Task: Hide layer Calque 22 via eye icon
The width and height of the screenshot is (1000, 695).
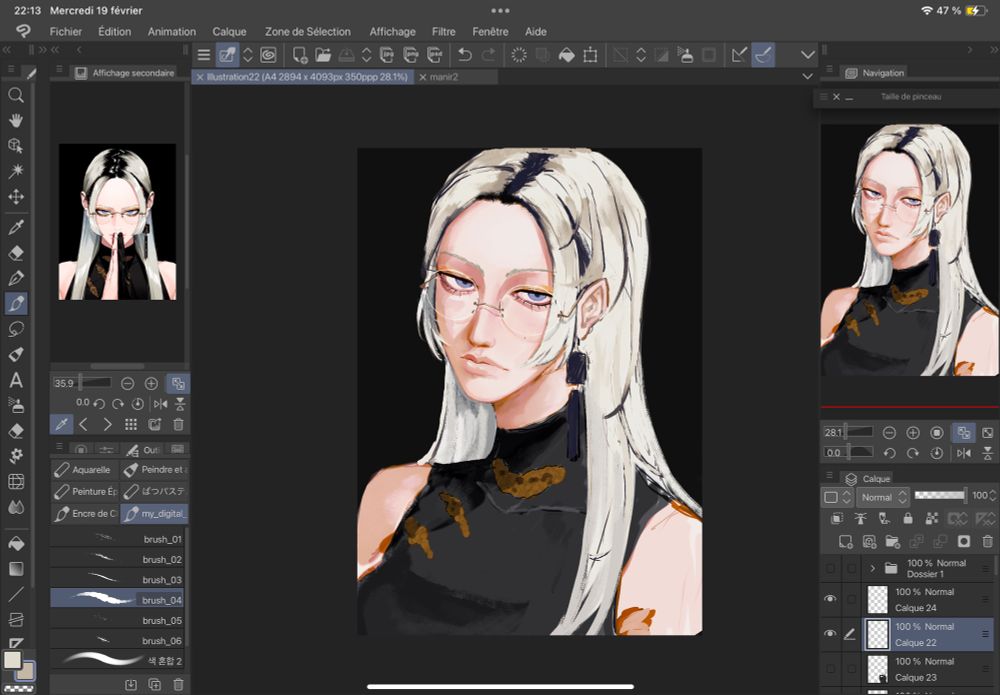Action: coord(830,634)
